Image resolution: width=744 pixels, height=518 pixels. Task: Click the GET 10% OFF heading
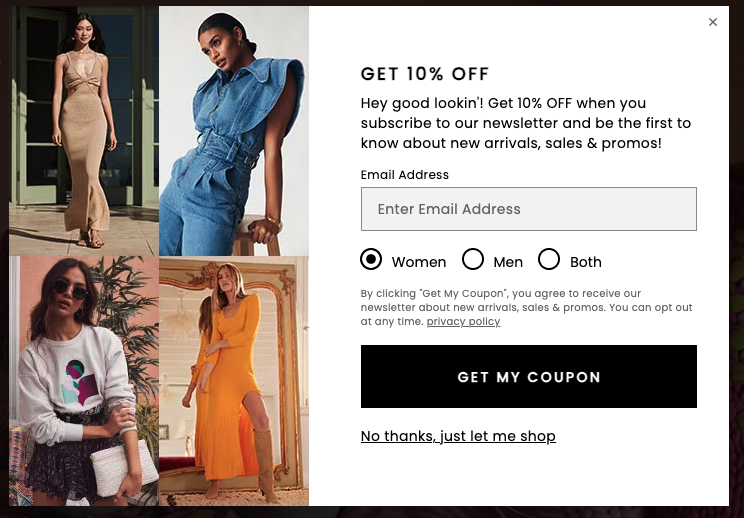click(425, 74)
